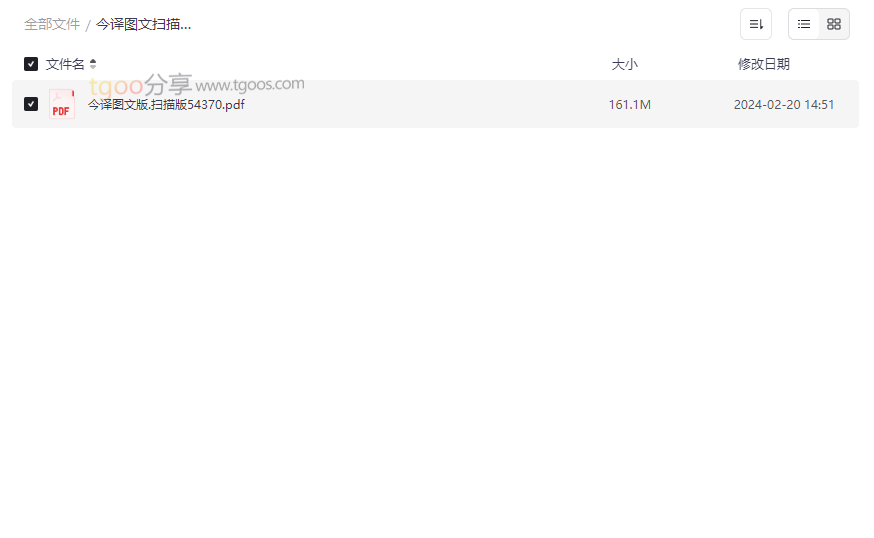Click the sort arrows beside 文件名
The height and width of the screenshot is (538, 874).
pyautogui.click(x=93, y=64)
